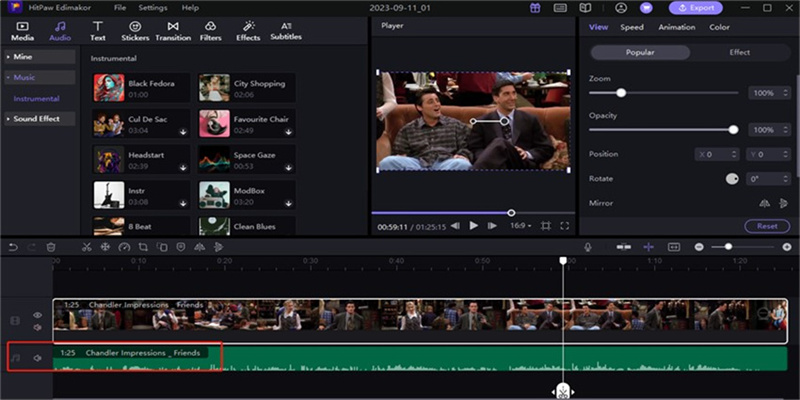The width and height of the screenshot is (800, 400).
Task: Enter fullscreen in the player
Action: [564, 226]
